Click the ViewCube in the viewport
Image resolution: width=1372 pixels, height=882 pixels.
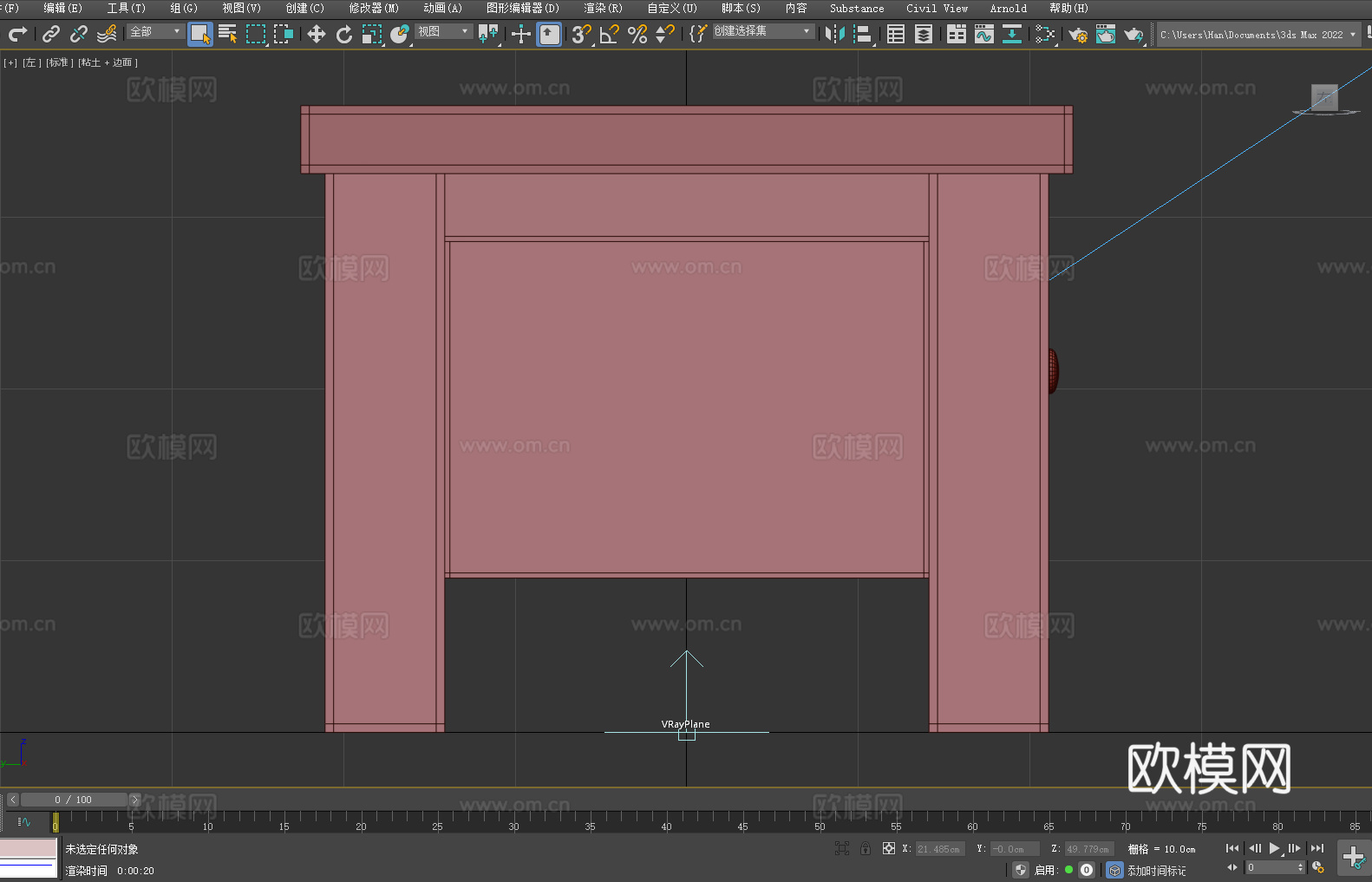point(1324,98)
